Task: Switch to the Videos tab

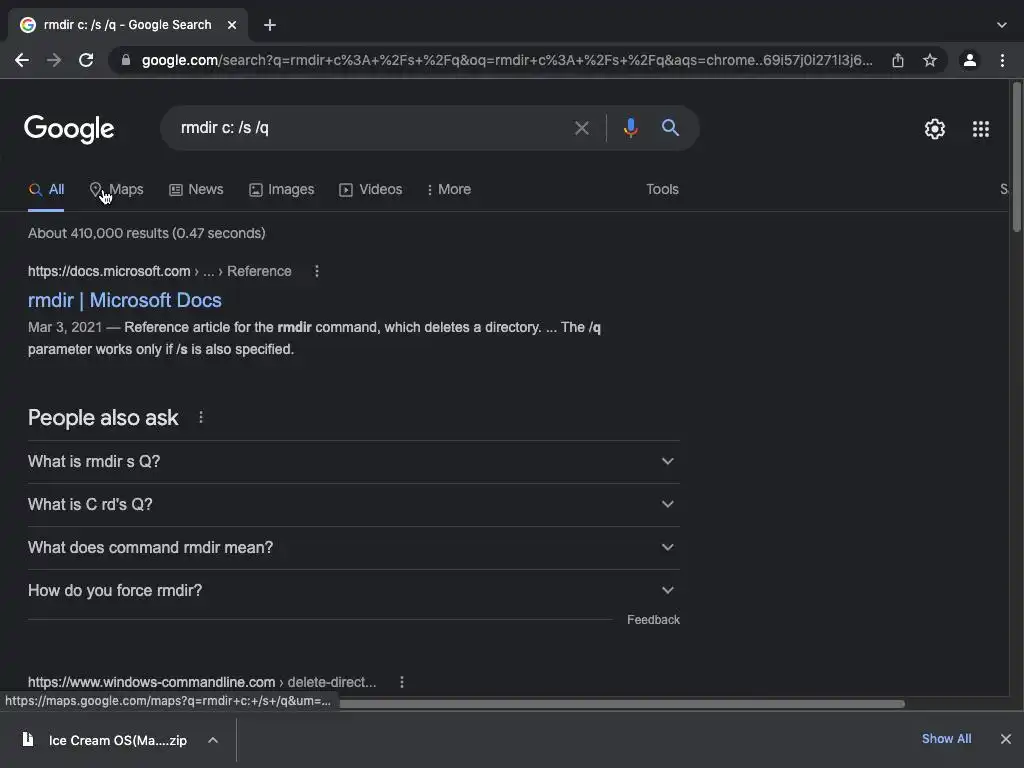Action: 370,189
